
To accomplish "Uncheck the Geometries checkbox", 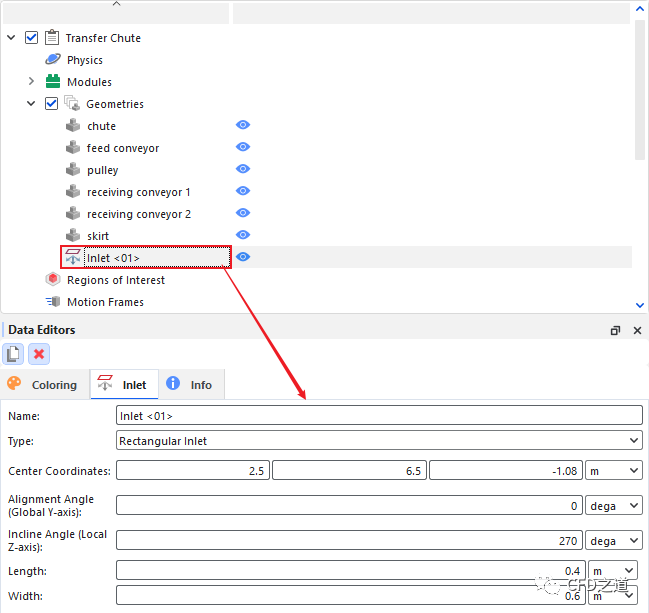I will pyautogui.click(x=52, y=104).
